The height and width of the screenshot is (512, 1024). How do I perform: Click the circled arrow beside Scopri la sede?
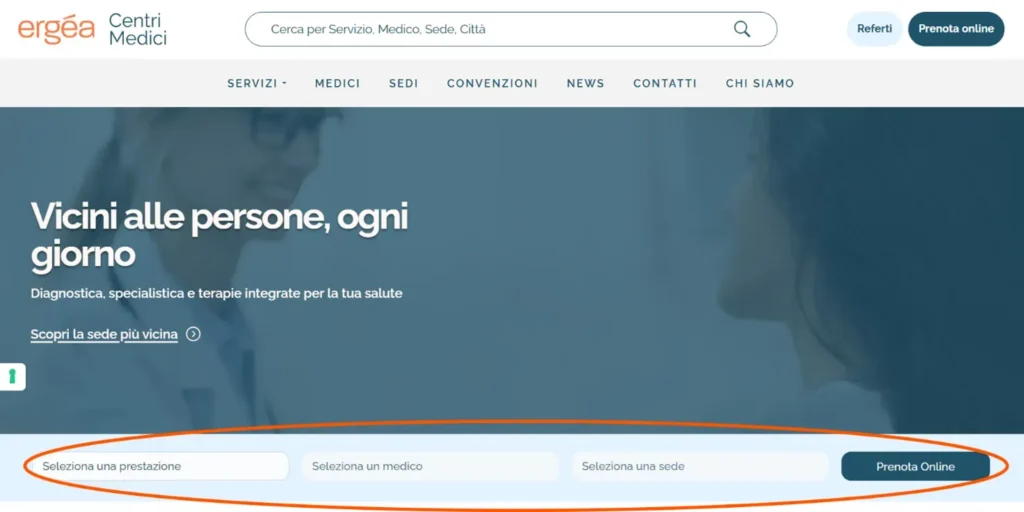193,334
